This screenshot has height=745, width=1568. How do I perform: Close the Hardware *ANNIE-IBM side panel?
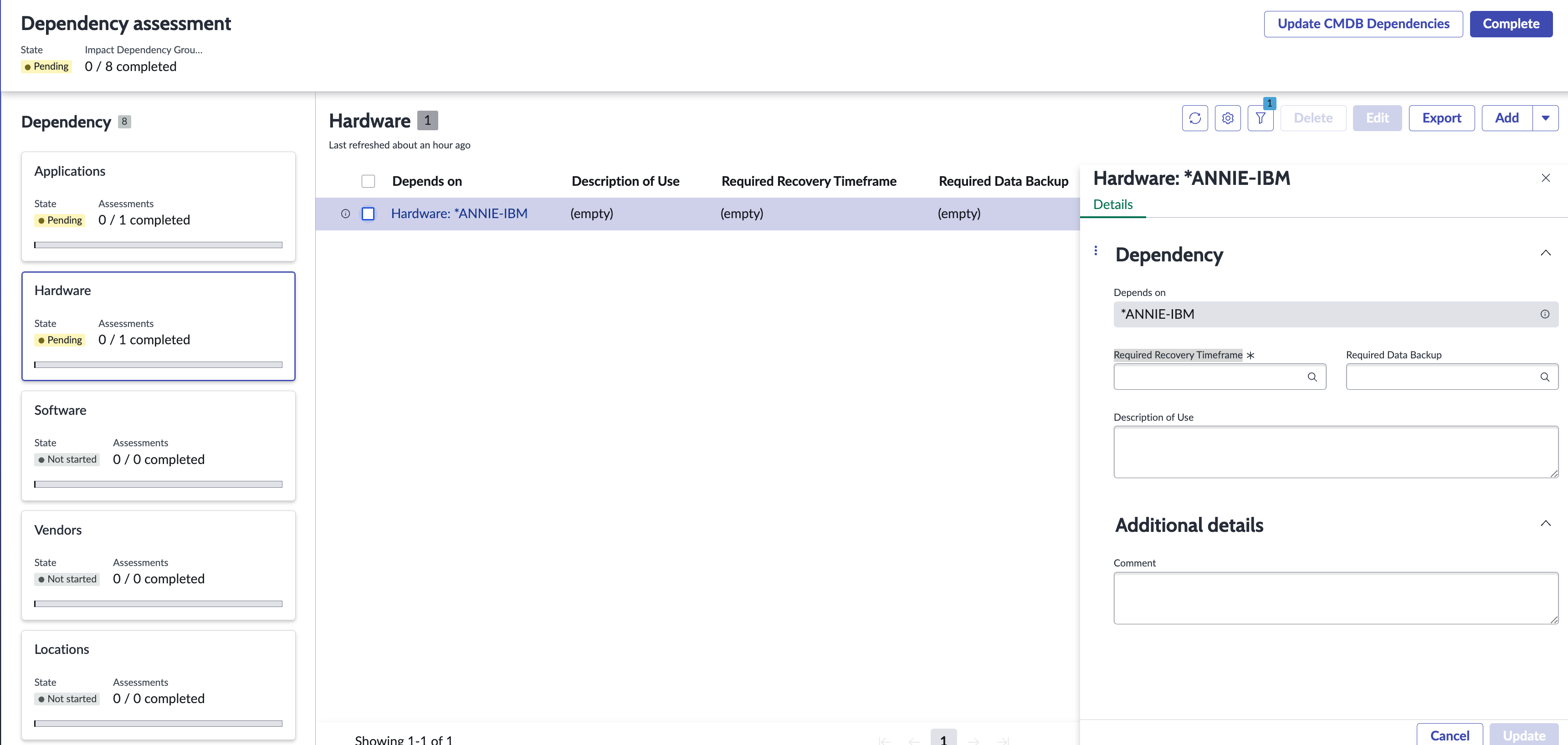tap(1546, 178)
